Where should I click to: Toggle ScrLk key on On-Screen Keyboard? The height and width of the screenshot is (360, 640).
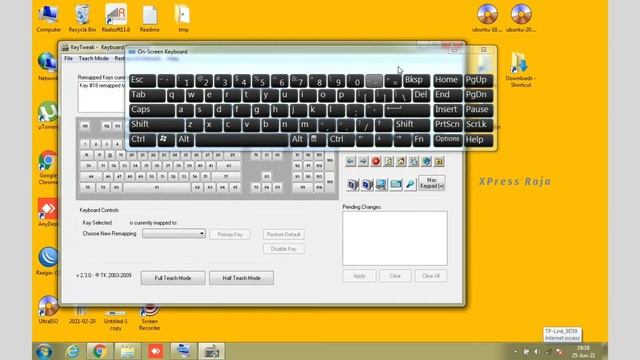tap(478, 125)
